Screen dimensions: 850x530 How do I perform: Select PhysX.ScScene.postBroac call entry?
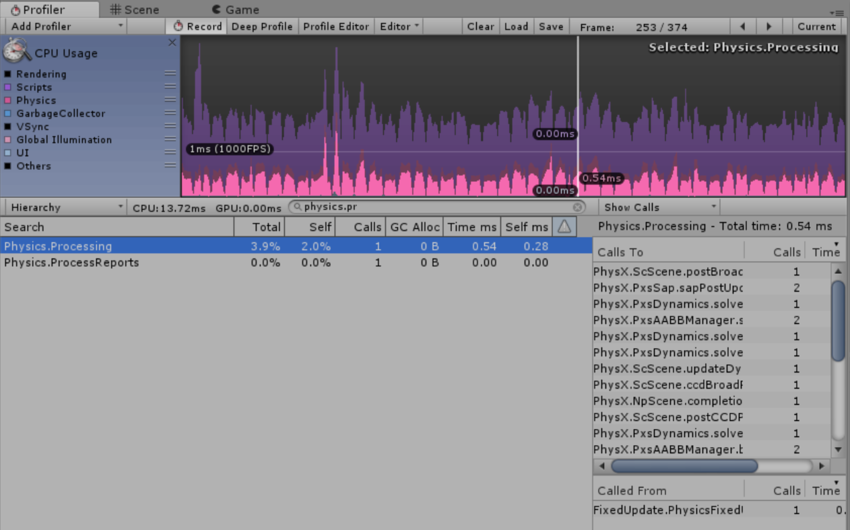pos(711,272)
